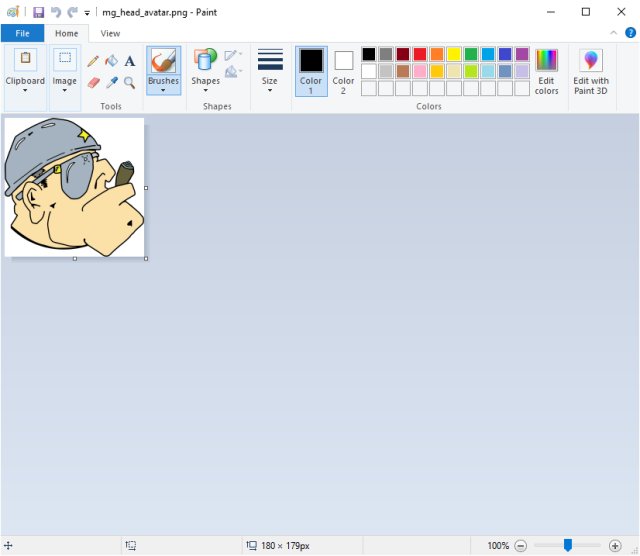Pick the white color swatch in palette
The image size is (640, 556).
(369, 71)
